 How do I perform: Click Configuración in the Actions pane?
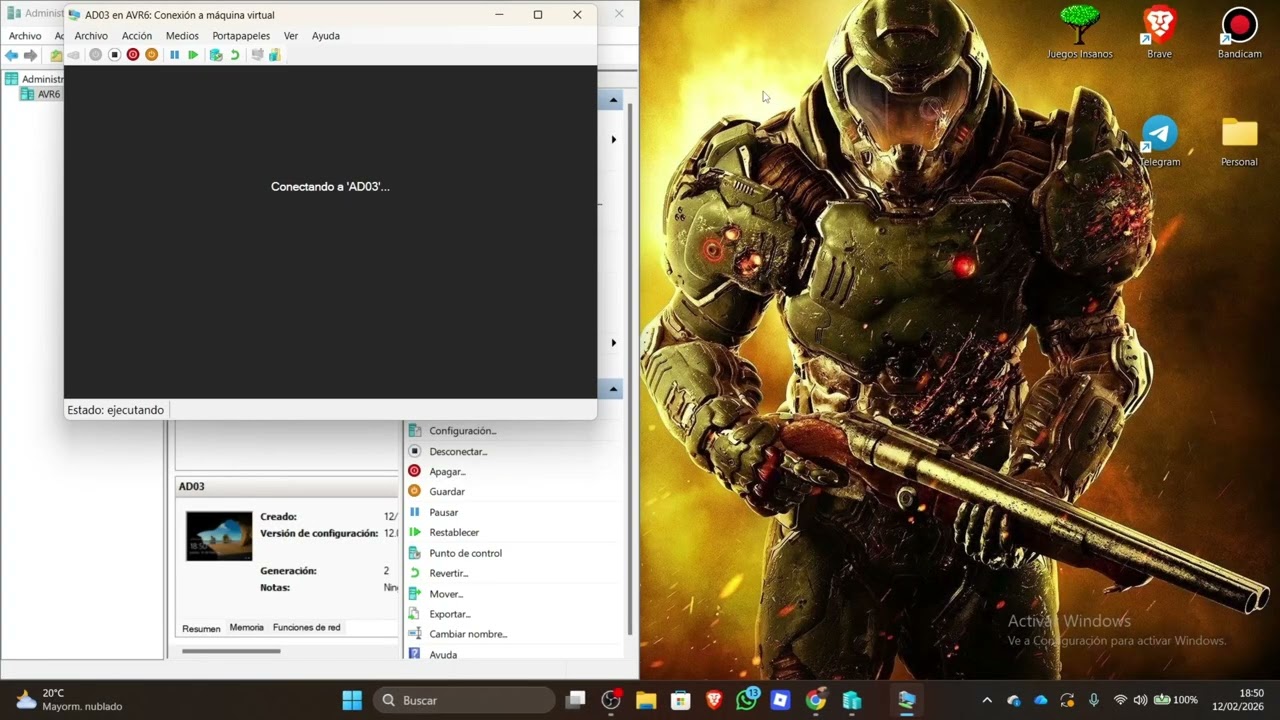[x=463, y=431]
